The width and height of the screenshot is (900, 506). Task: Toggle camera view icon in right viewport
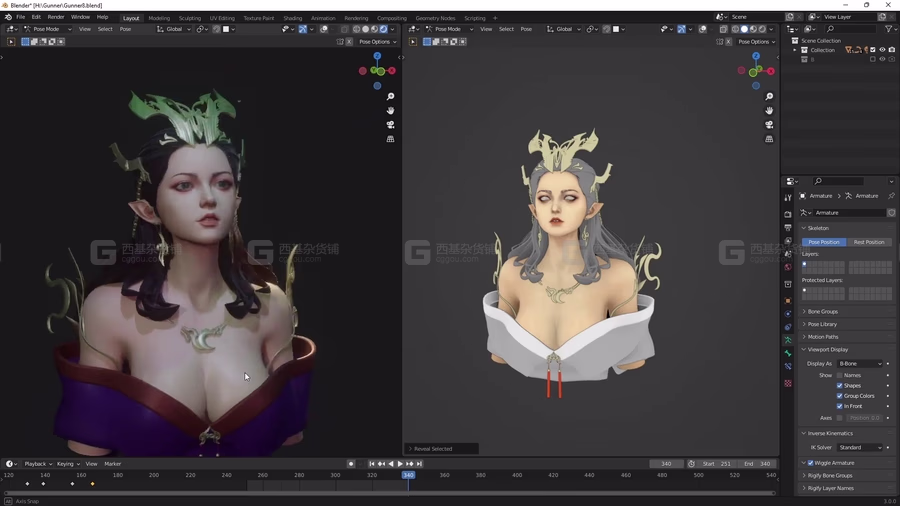769,124
